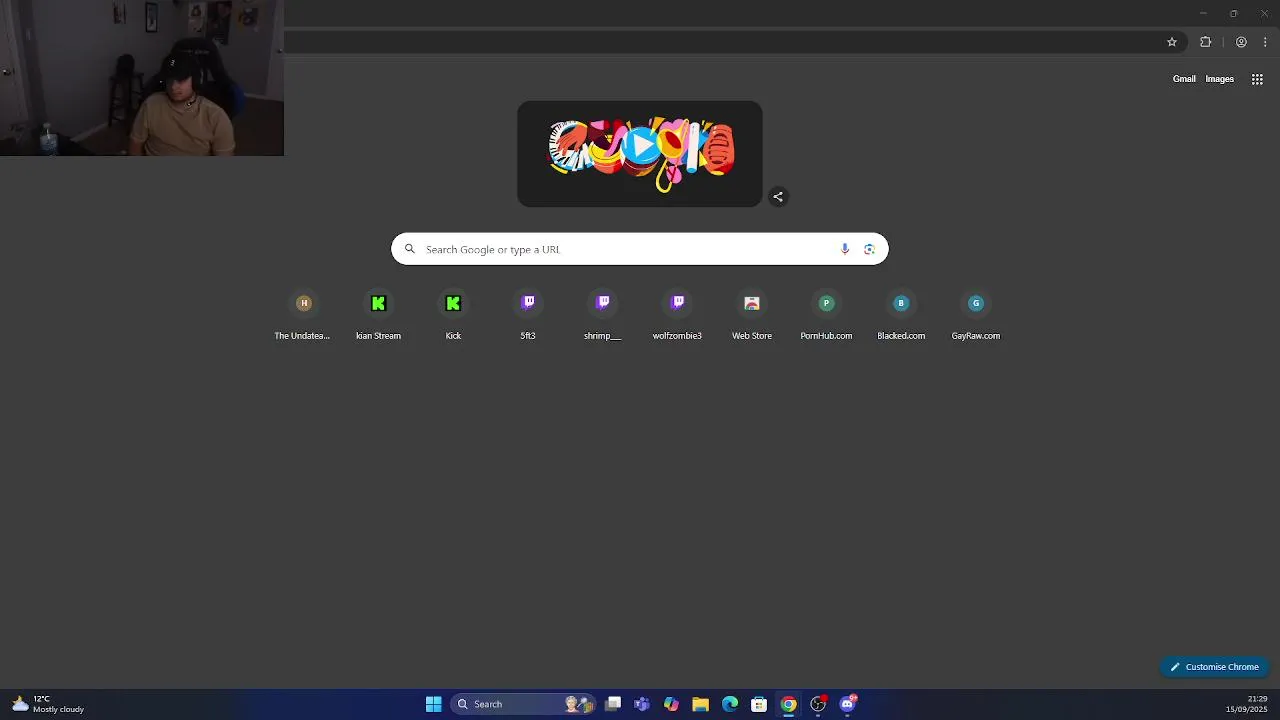Open Task View on the taskbar
The height and width of the screenshot is (720, 1280).
(613, 704)
